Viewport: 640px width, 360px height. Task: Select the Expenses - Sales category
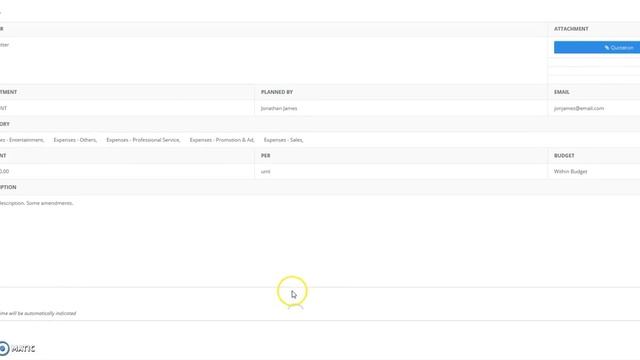point(283,140)
